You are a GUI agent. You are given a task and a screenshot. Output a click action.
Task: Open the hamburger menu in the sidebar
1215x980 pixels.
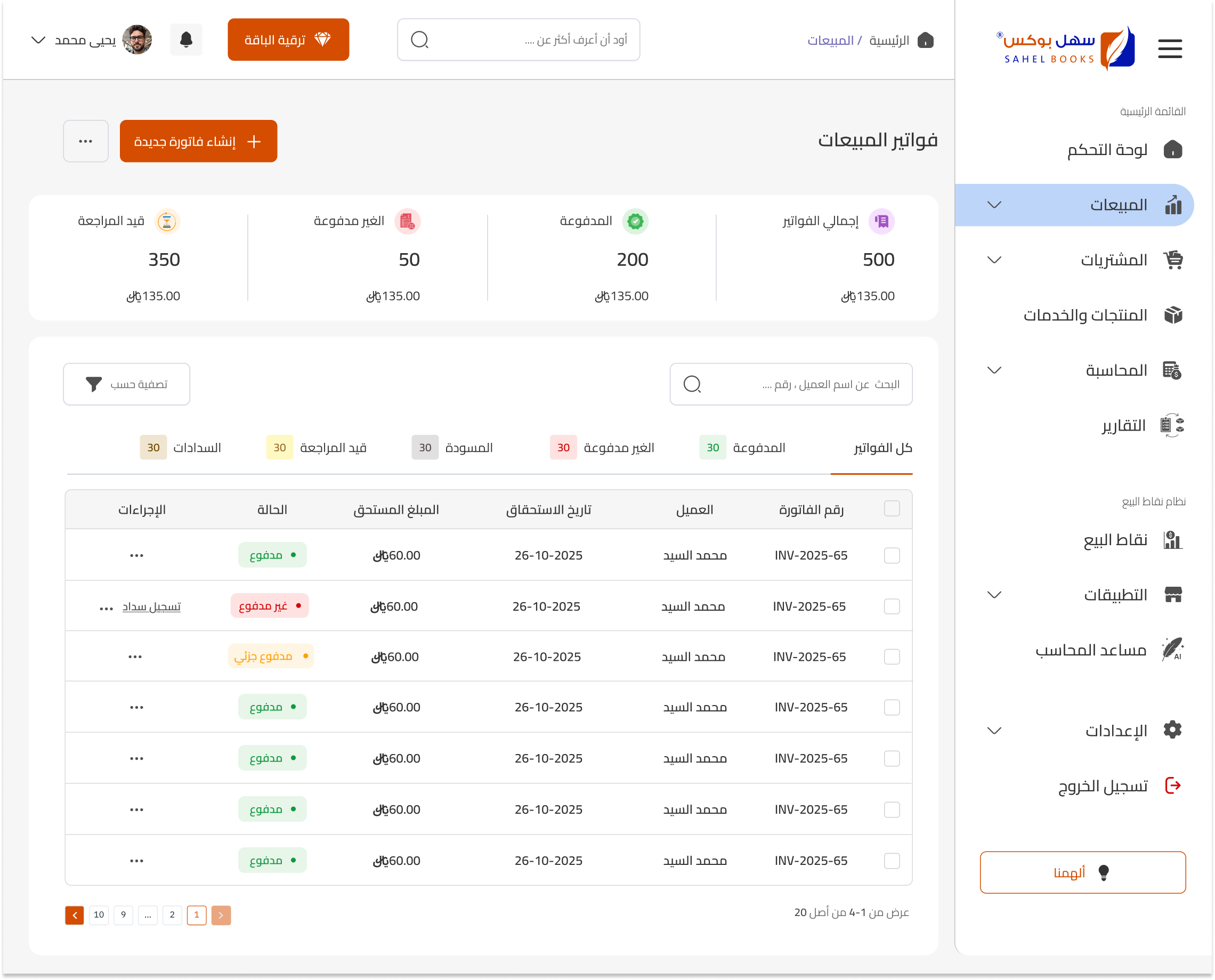coord(1169,48)
